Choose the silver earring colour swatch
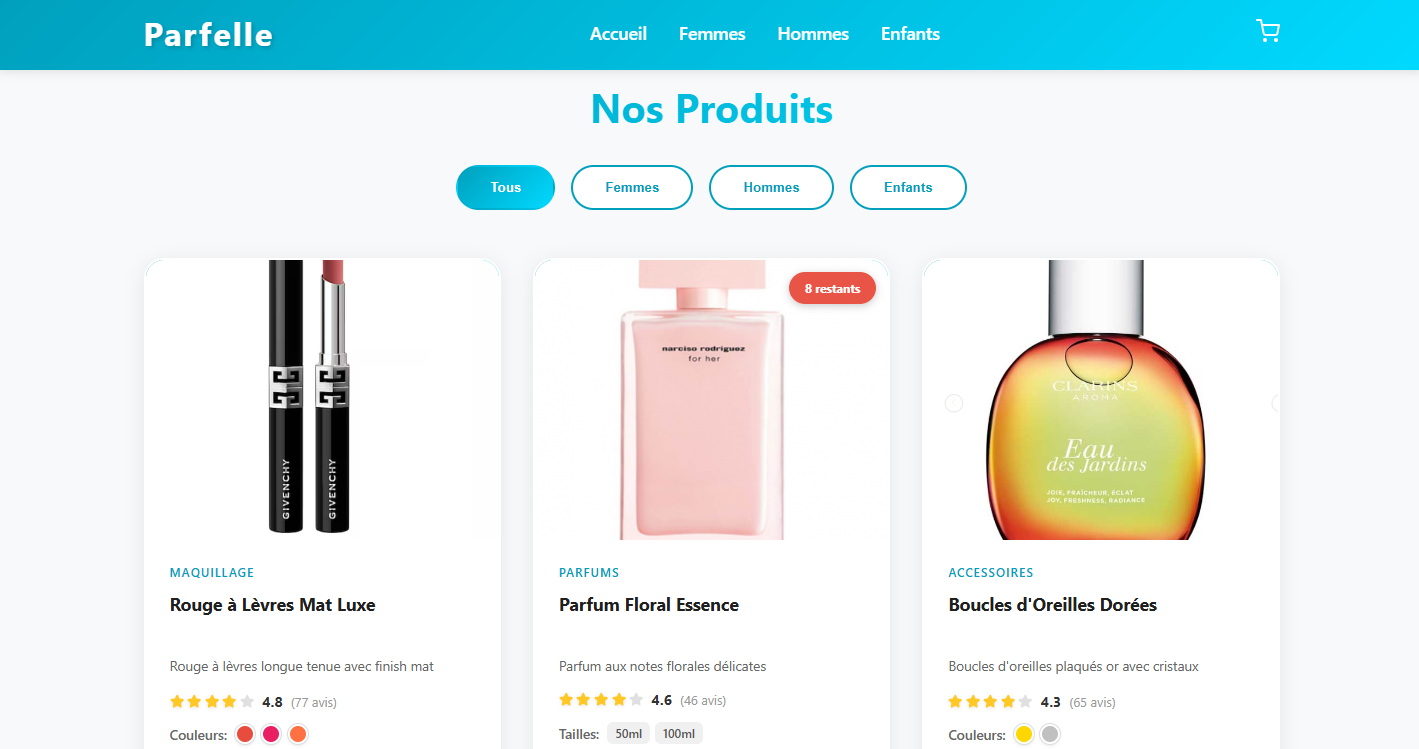 coord(1049,734)
